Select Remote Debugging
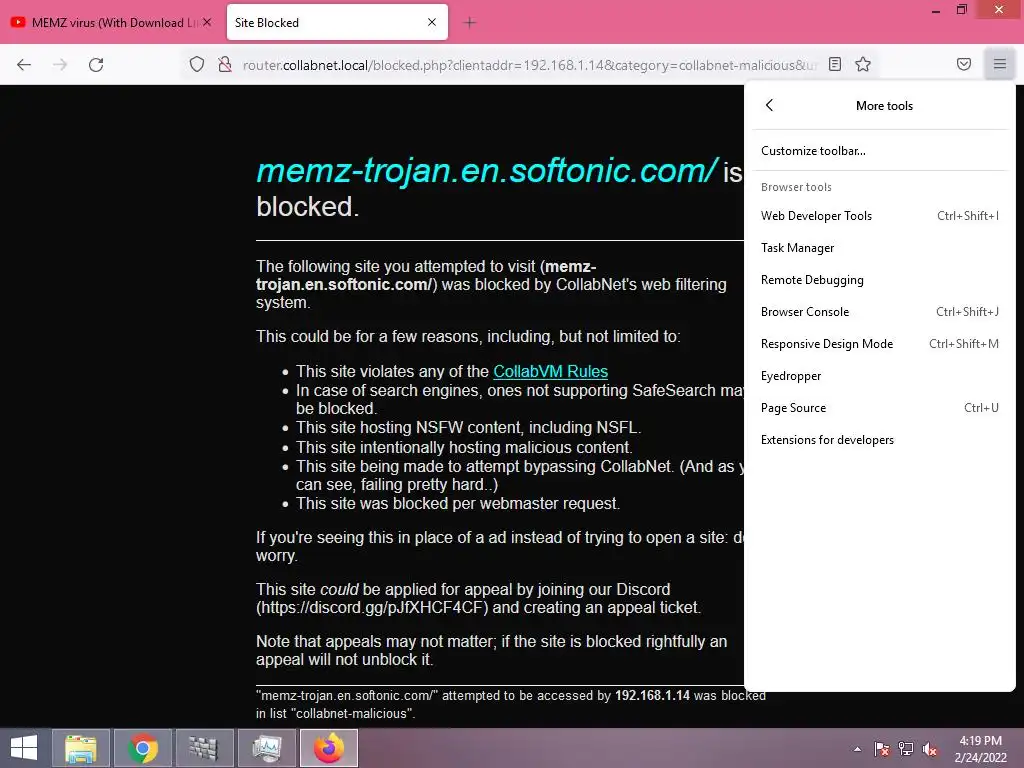The image size is (1024, 768). coord(880,280)
